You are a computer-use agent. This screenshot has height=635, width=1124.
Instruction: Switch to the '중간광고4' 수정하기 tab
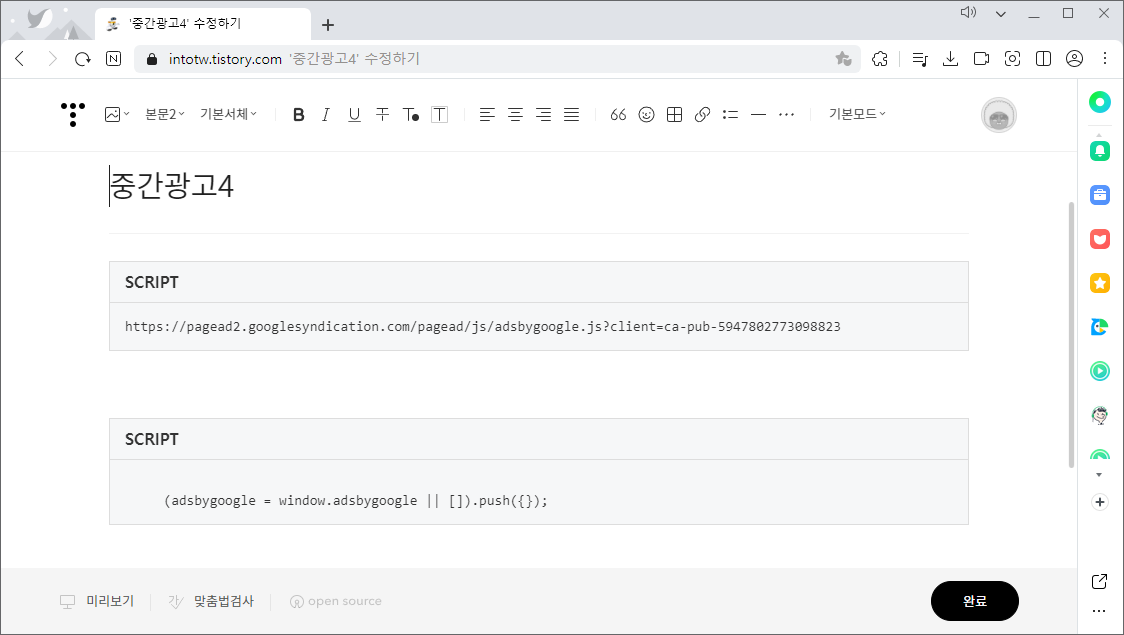(x=202, y=24)
